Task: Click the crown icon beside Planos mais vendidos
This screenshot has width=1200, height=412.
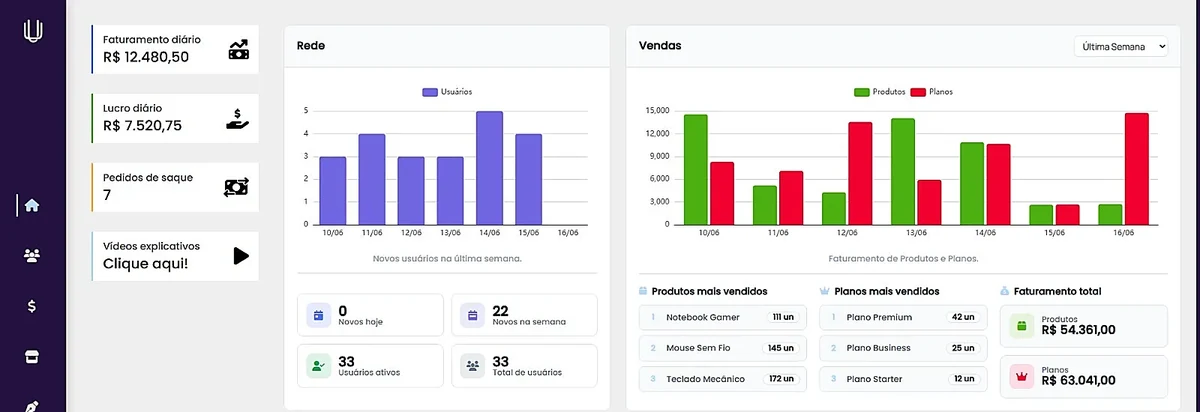Action: 824,291
